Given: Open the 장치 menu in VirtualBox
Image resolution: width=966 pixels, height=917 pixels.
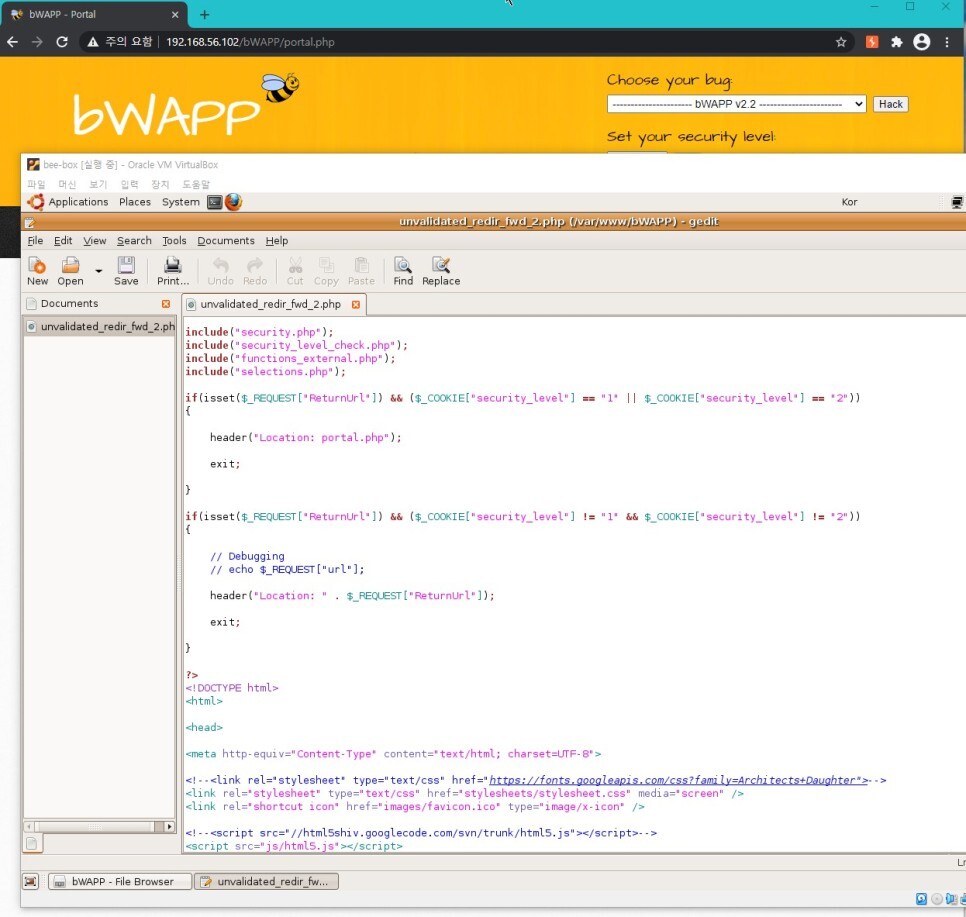Looking at the screenshot, I should tap(160, 184).
